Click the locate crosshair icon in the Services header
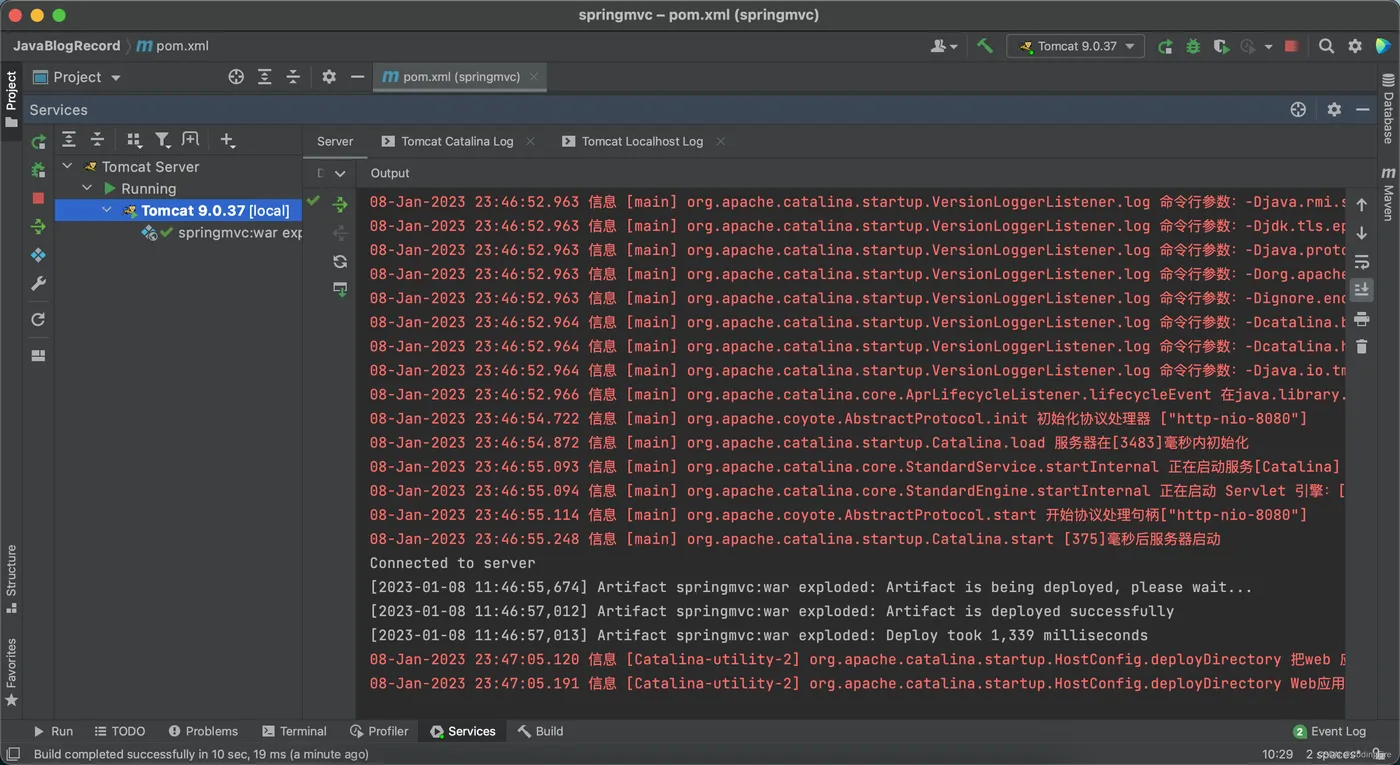This screenshot has height=765, width=1400. (x=1298, y=110)
